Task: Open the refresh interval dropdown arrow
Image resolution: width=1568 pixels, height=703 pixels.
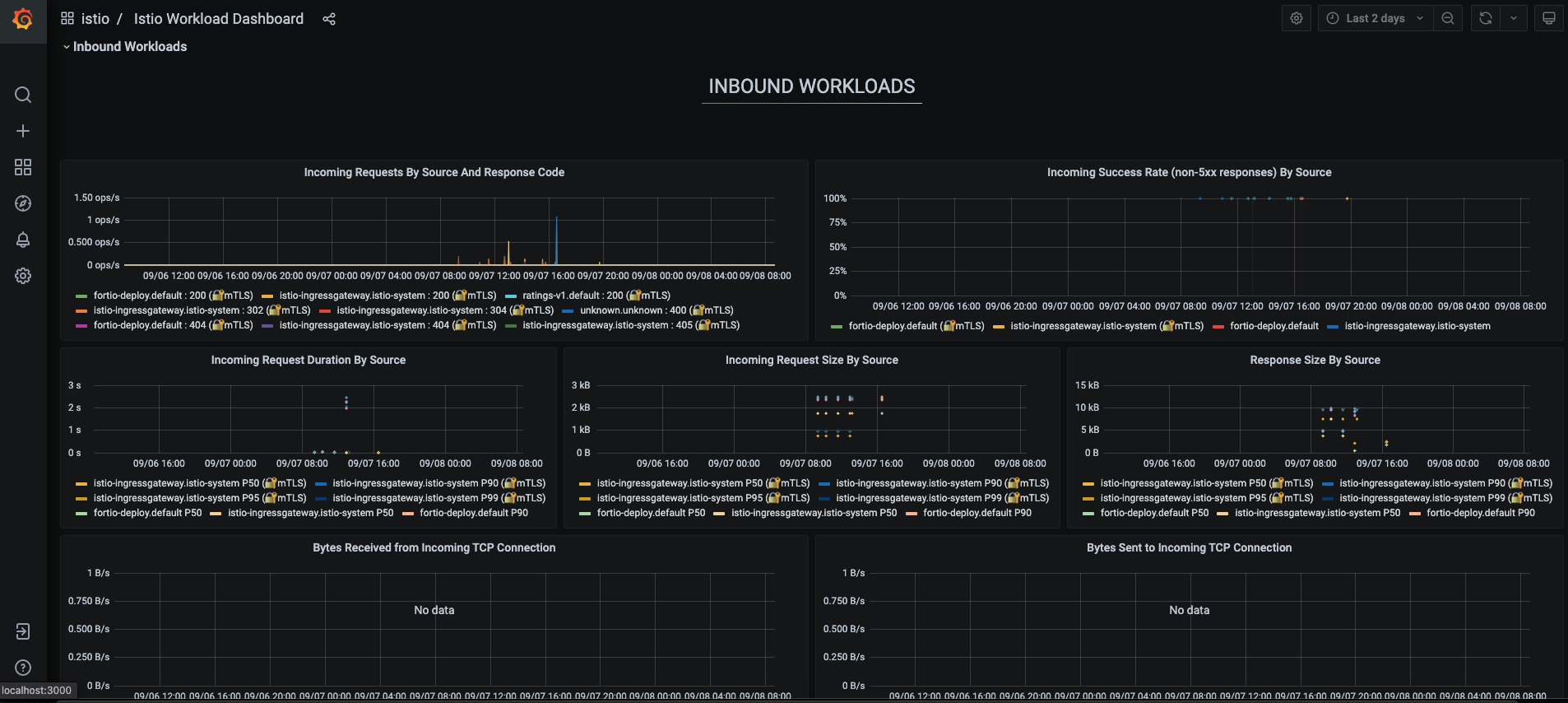Action: point(1513,18)
